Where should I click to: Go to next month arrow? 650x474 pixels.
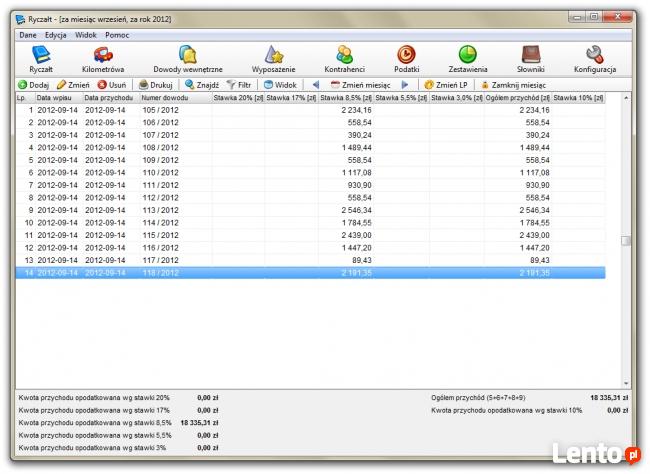click(405, 85)
